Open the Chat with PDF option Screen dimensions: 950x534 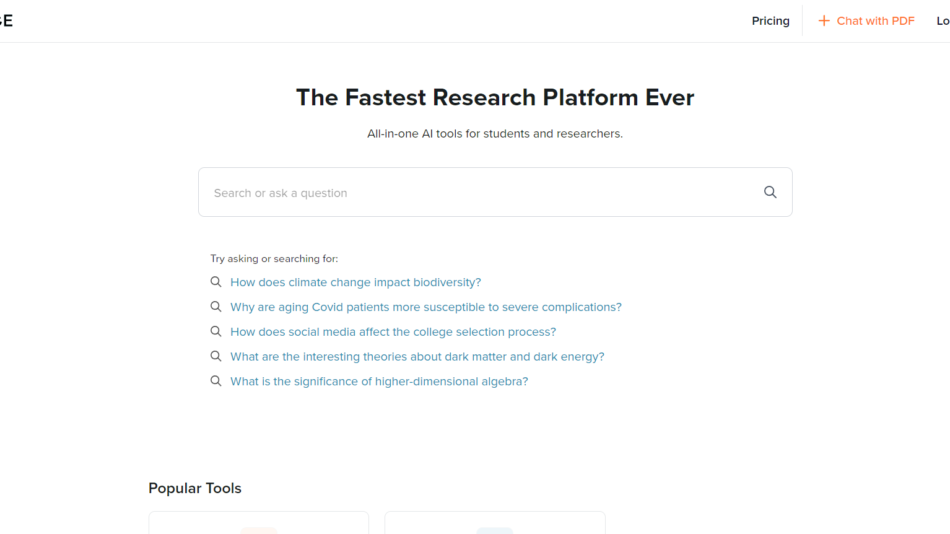point(875,21)
